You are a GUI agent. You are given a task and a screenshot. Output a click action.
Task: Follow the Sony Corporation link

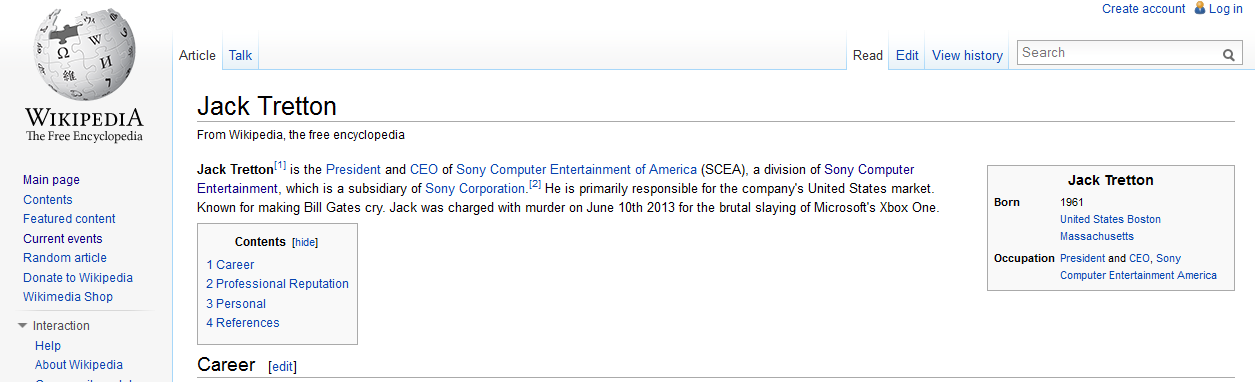click(x=475, y=188)
